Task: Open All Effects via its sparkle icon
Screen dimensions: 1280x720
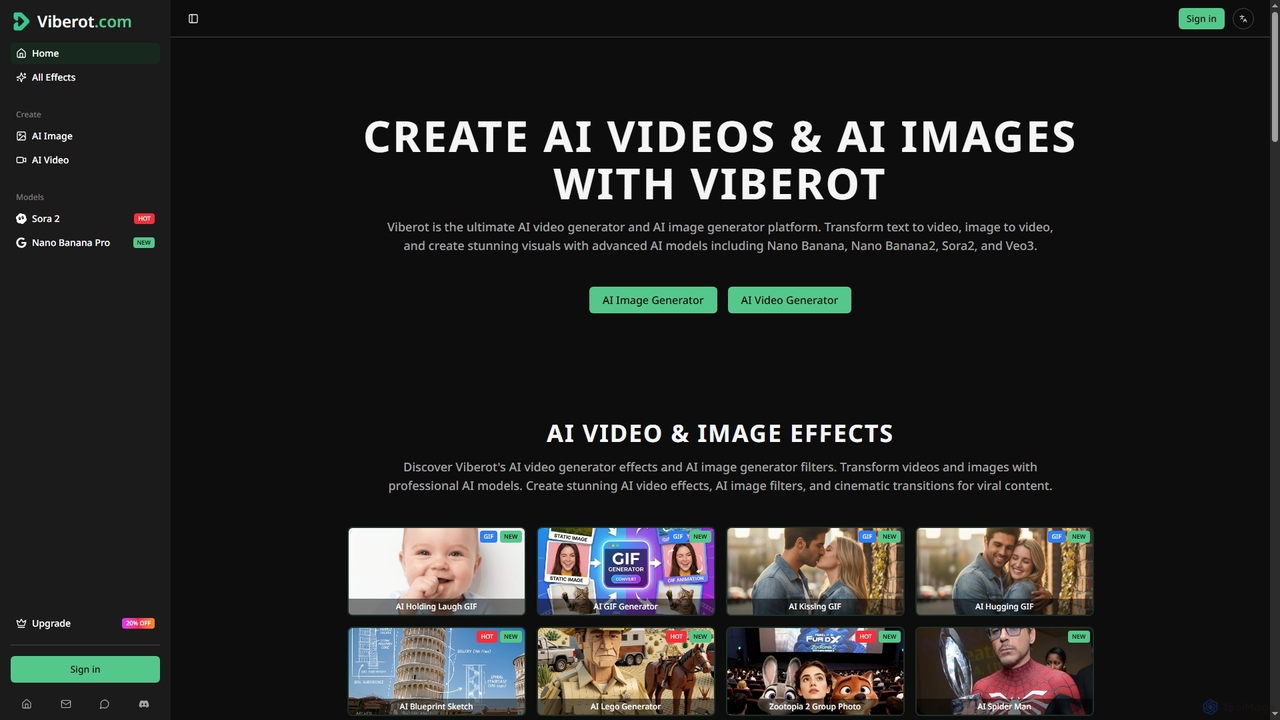Action: 21,77
